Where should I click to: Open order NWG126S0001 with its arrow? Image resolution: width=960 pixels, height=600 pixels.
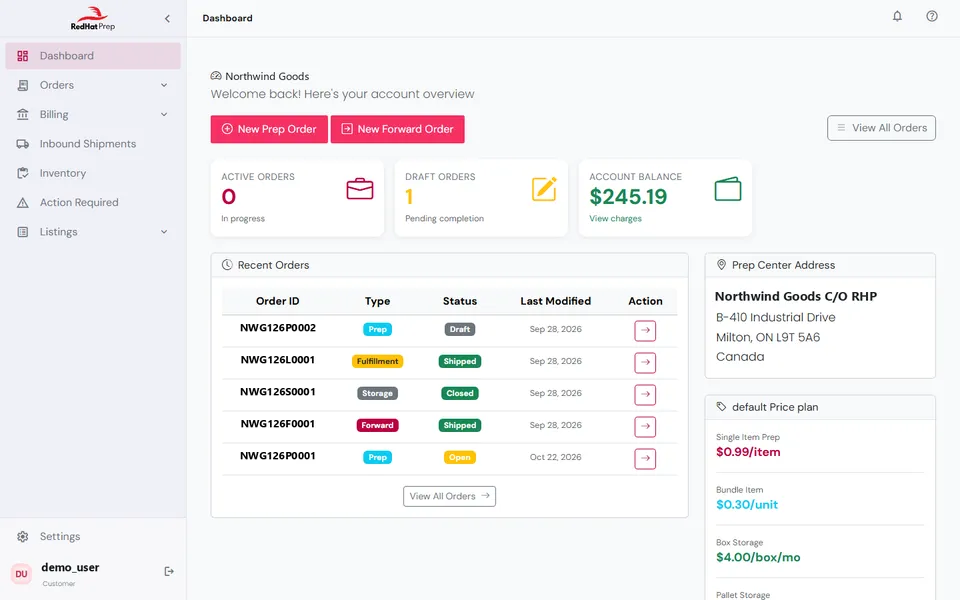645,394
